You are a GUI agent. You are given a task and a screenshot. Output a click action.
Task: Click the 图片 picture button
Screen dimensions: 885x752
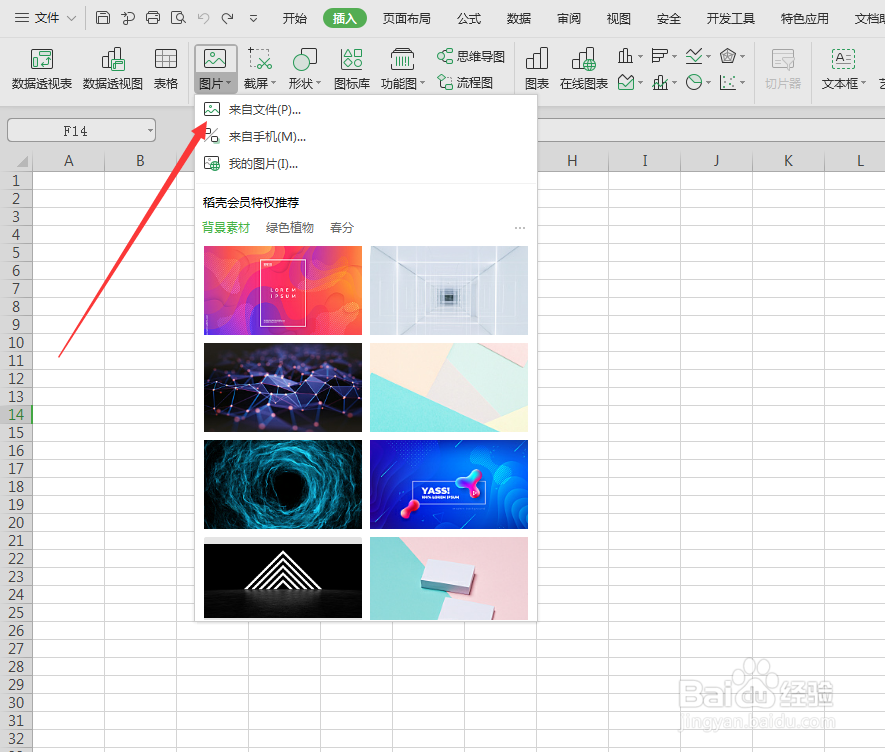tap(215, 69)
